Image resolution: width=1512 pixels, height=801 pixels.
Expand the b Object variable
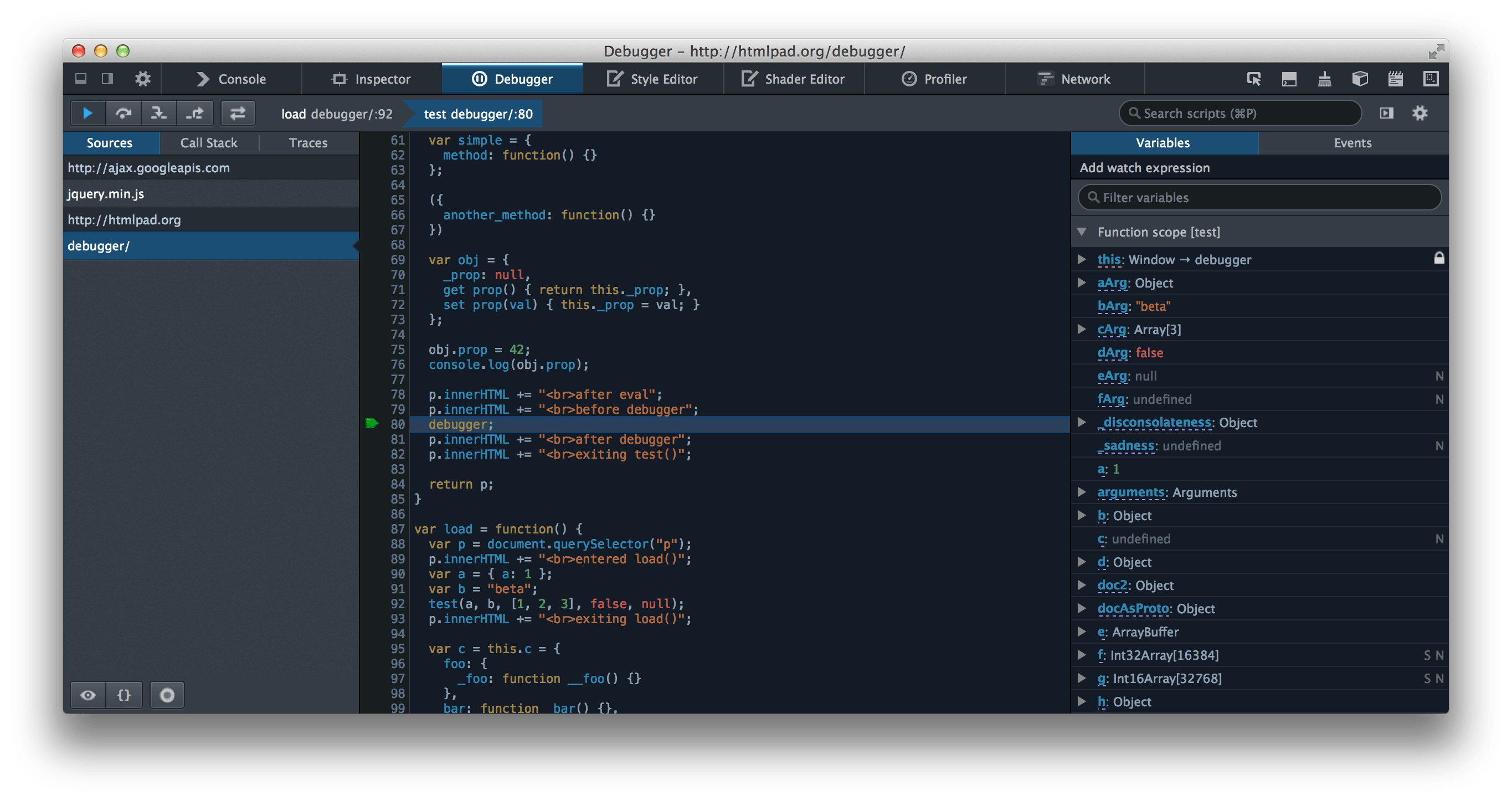click(1085, 515)
